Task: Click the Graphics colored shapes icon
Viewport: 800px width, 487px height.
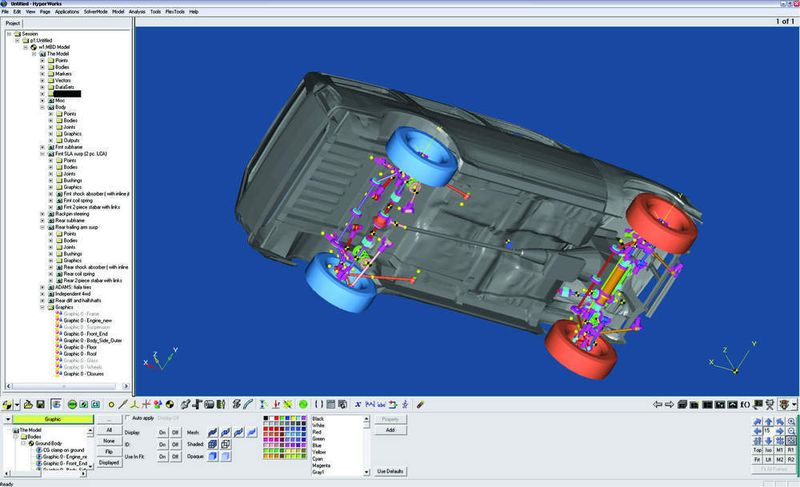Action: 158,404
